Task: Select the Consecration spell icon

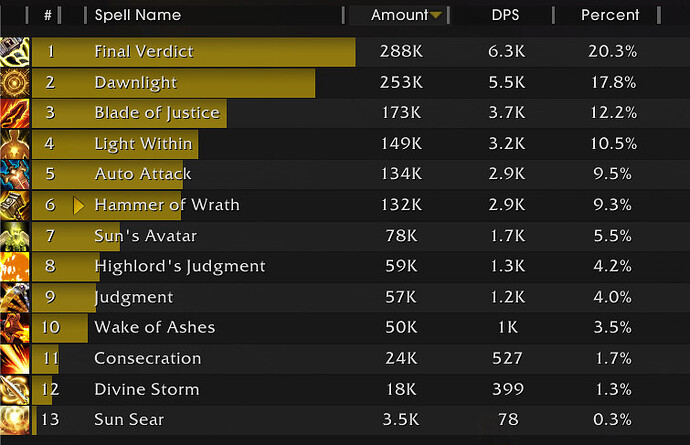Action: (15, 359)
